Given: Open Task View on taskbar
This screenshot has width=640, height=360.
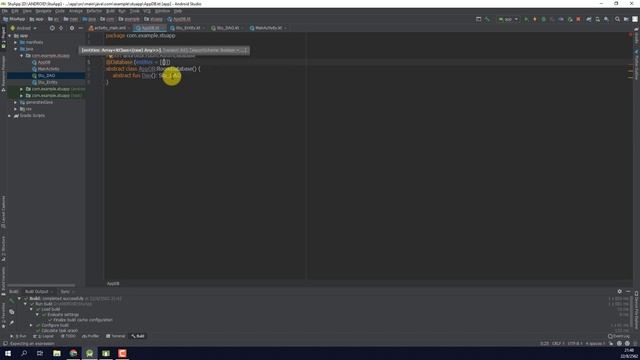Looking at the screenshot, I should tap(40, 353).
